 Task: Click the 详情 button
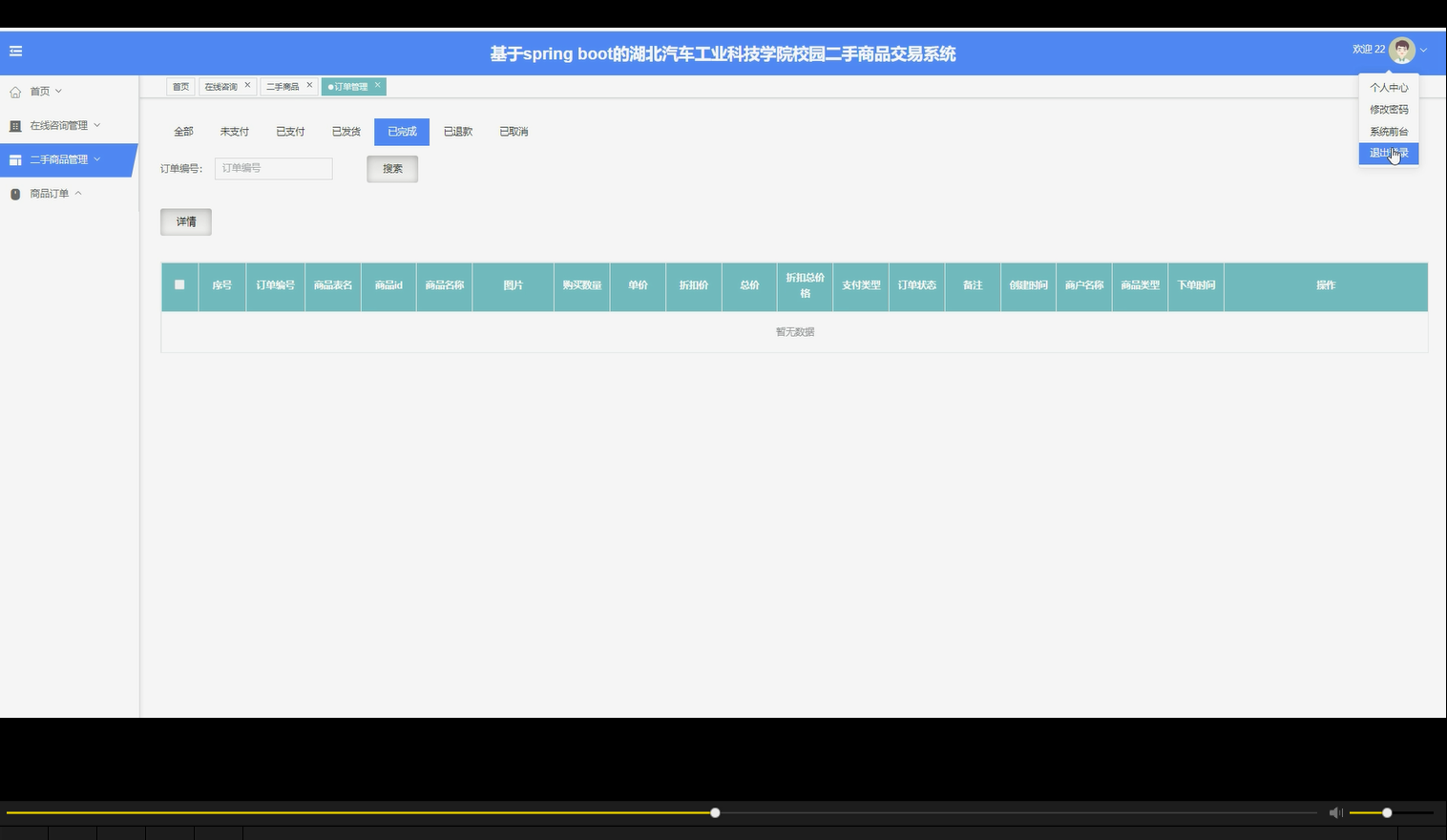[186, 222]
